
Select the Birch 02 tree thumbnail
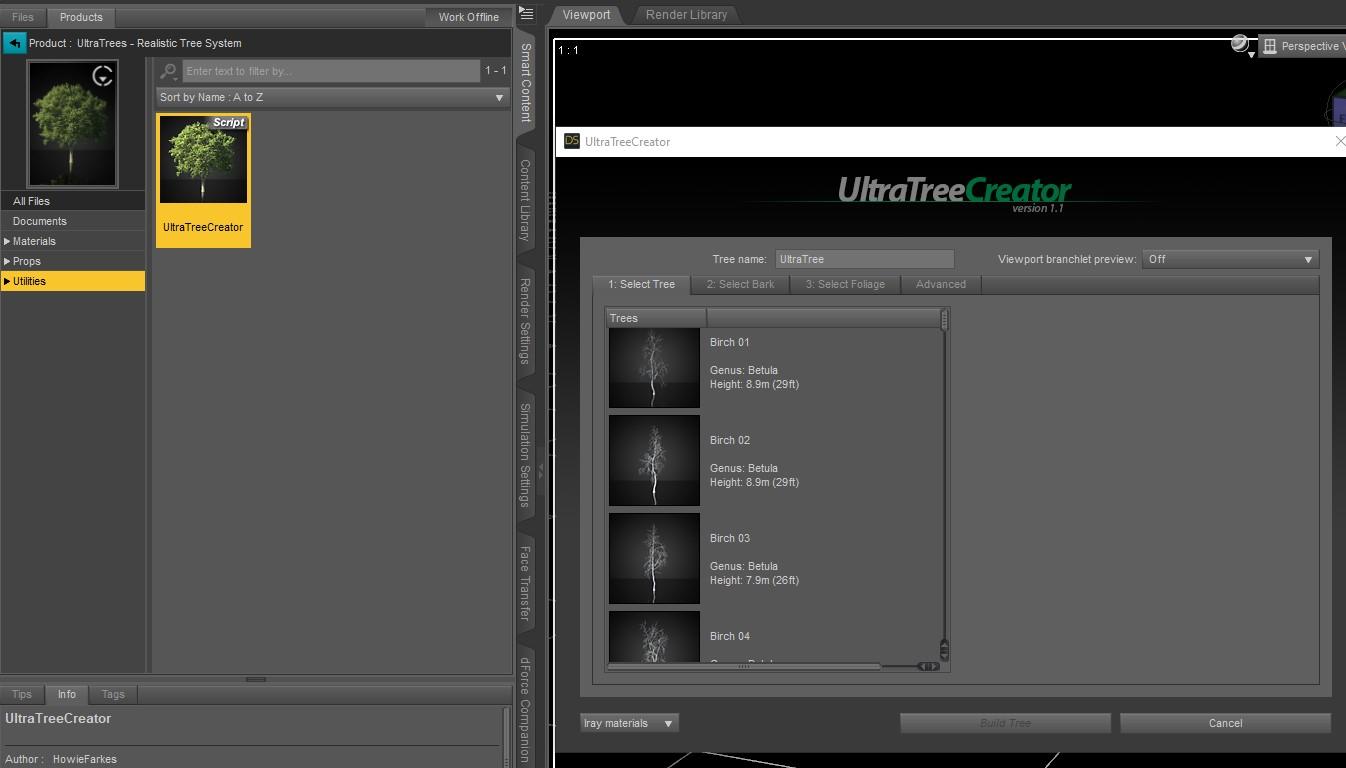(x=654, y=461)
